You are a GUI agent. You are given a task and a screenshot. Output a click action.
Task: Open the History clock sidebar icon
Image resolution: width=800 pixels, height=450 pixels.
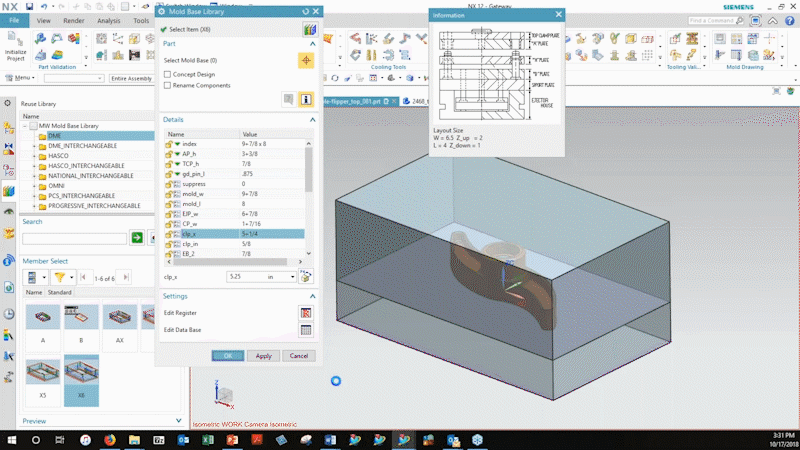click(x=9, y=314)
